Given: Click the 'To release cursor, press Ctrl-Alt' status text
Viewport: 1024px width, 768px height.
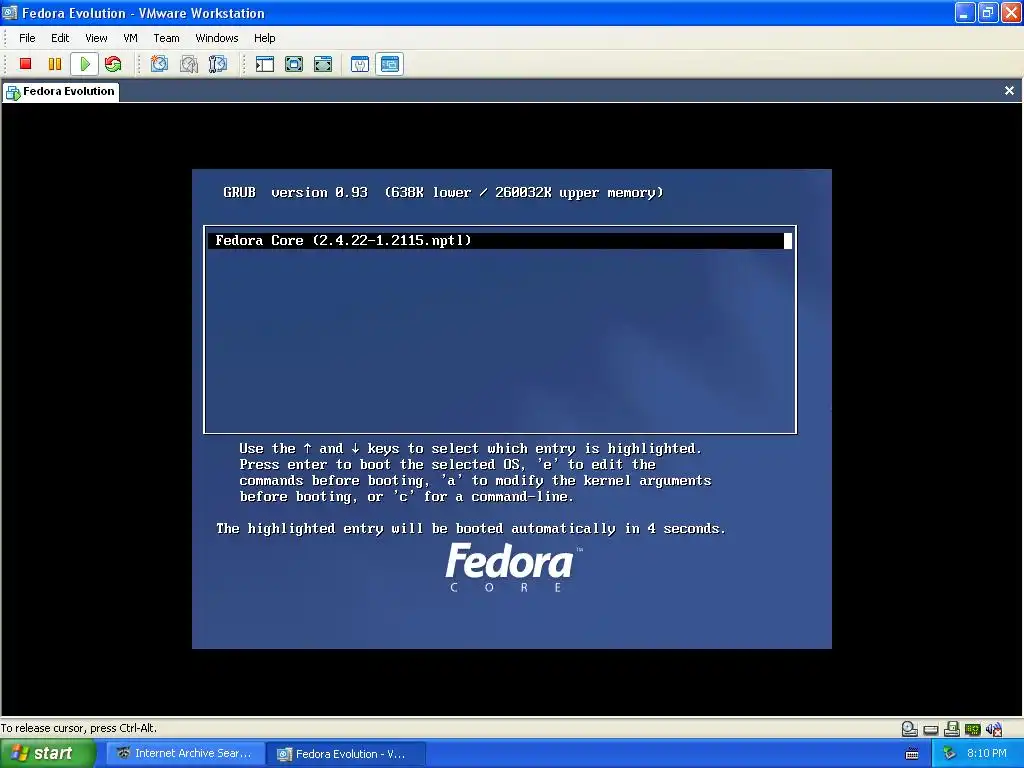Looking at the screenshot, I should click(78, 728).
